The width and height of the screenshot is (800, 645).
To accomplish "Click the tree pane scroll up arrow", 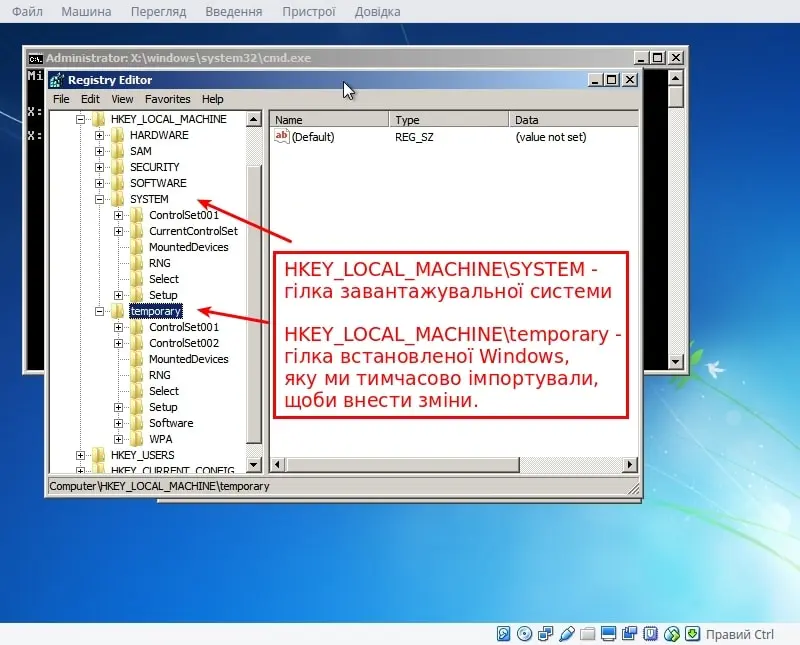I will [x=254, y=119].
